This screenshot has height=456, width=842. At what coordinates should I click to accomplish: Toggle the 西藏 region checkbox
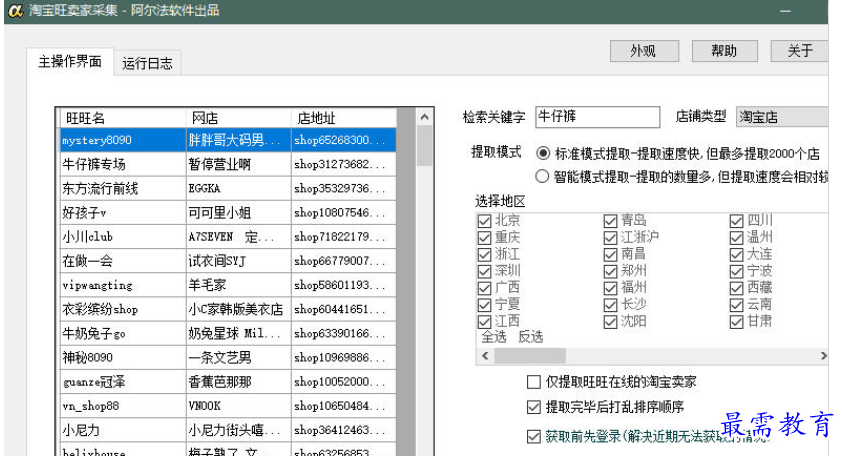pos(736,288)
